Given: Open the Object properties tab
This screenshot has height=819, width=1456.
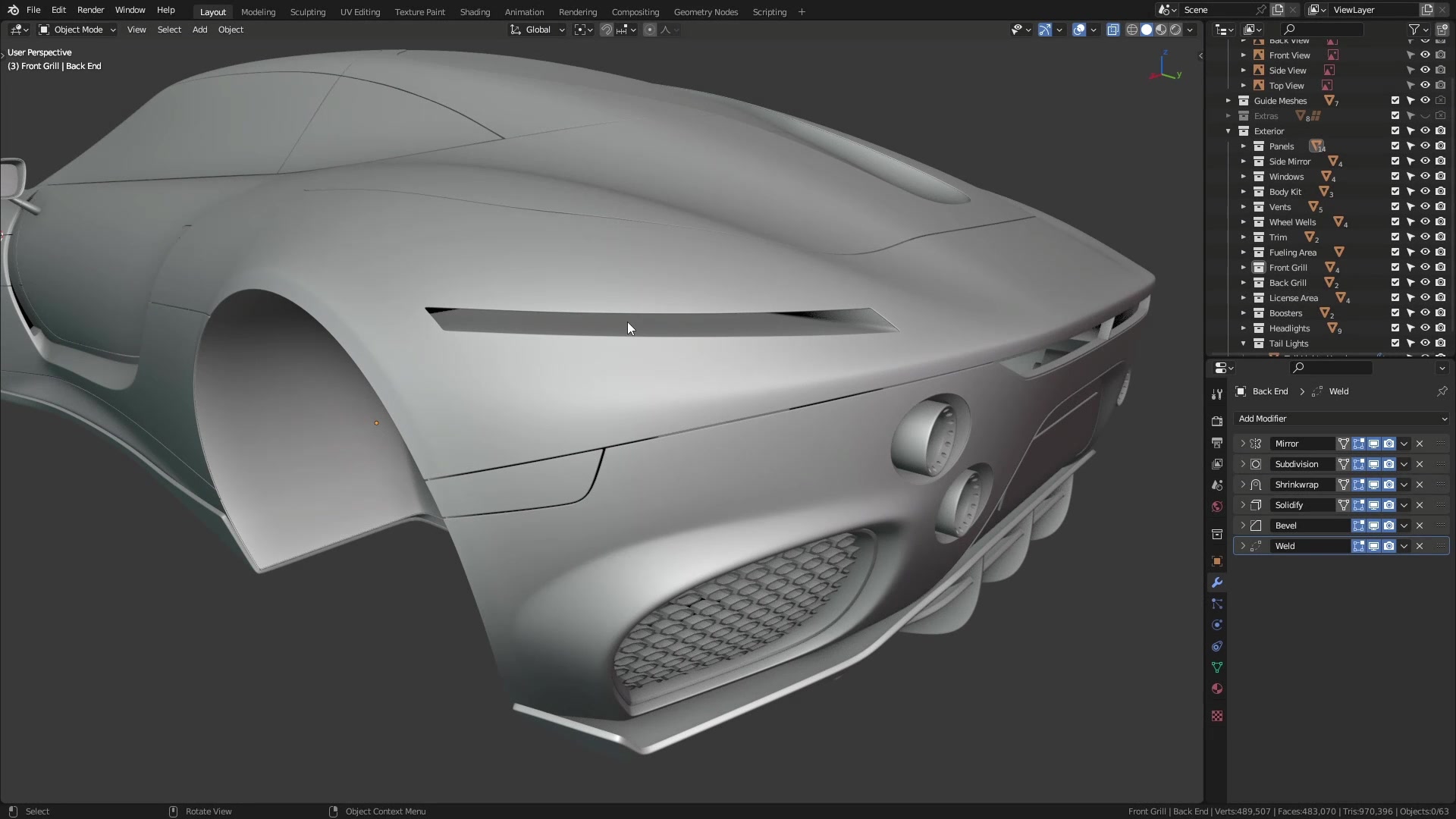Looking at the screenshot, I should coord(1217,561).
